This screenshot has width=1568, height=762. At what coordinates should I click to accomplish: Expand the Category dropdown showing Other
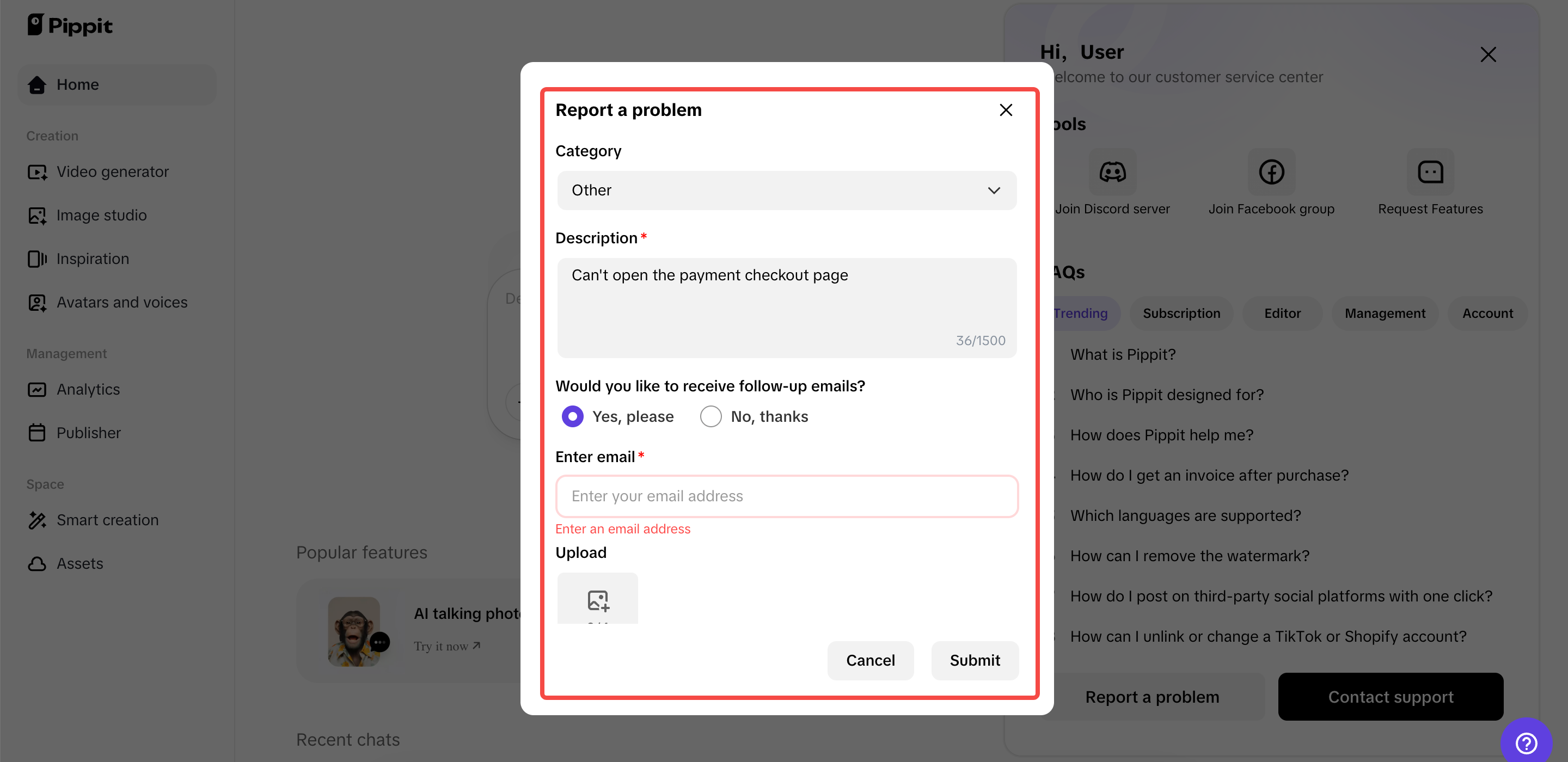click(786, 190)
